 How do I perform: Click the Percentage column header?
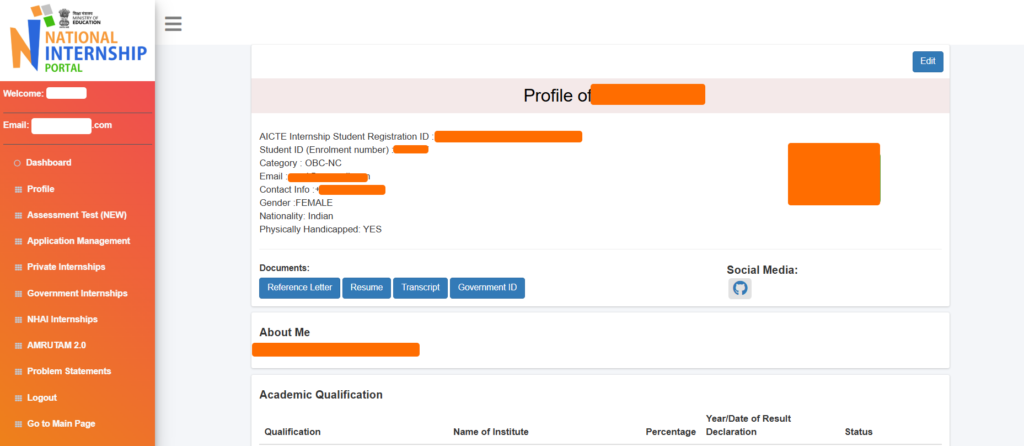(671, 432)
